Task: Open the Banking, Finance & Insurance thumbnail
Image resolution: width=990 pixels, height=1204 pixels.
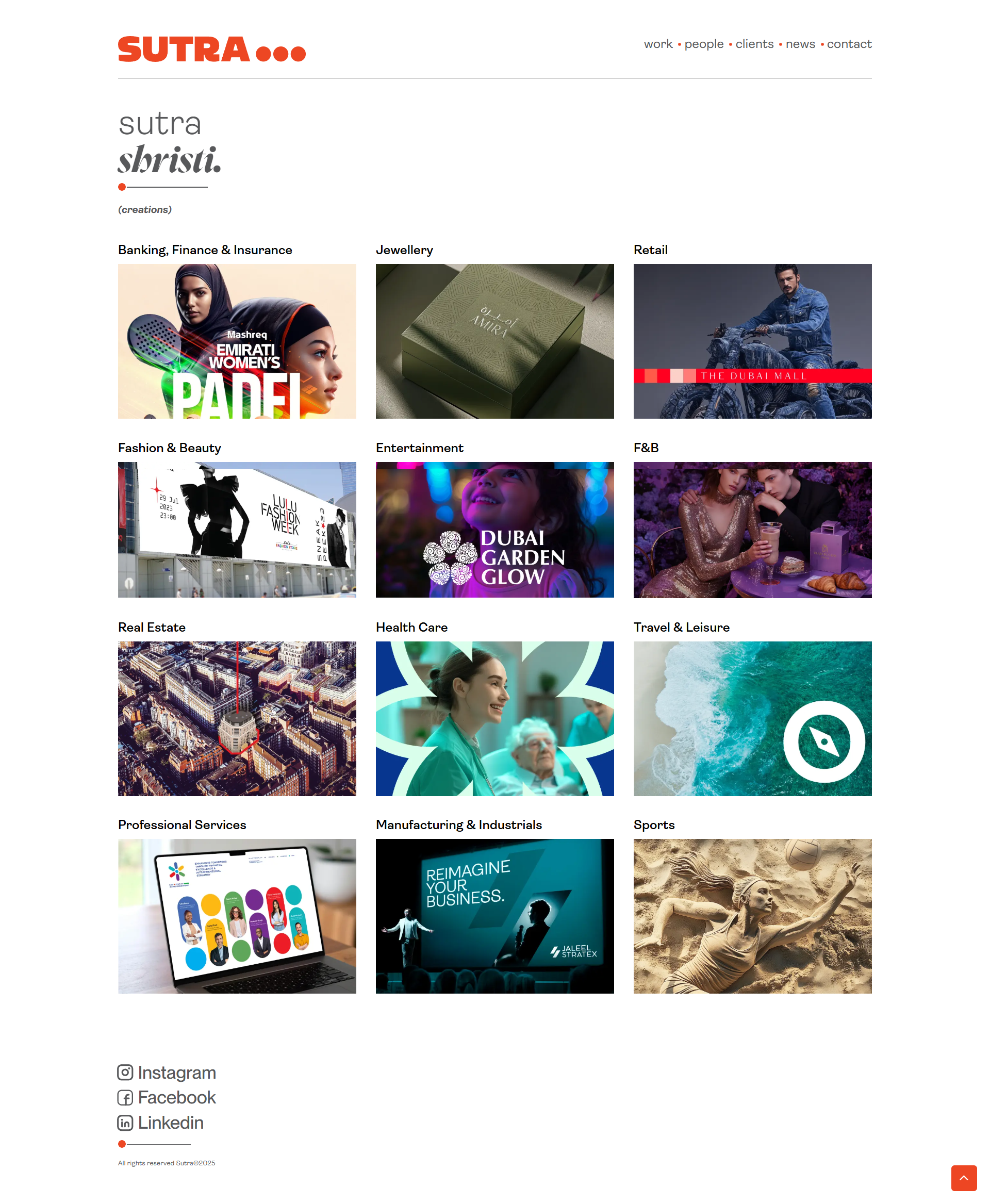Action: [x=237, y=341]
